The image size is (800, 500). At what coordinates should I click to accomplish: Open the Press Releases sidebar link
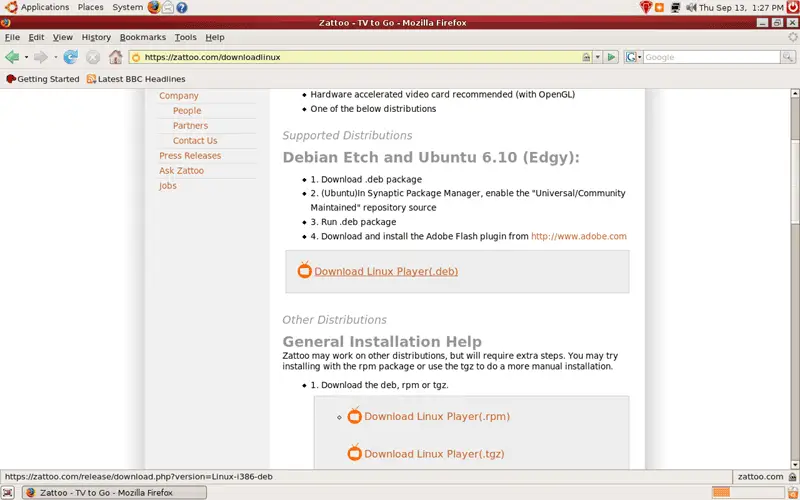coord(190,156)
